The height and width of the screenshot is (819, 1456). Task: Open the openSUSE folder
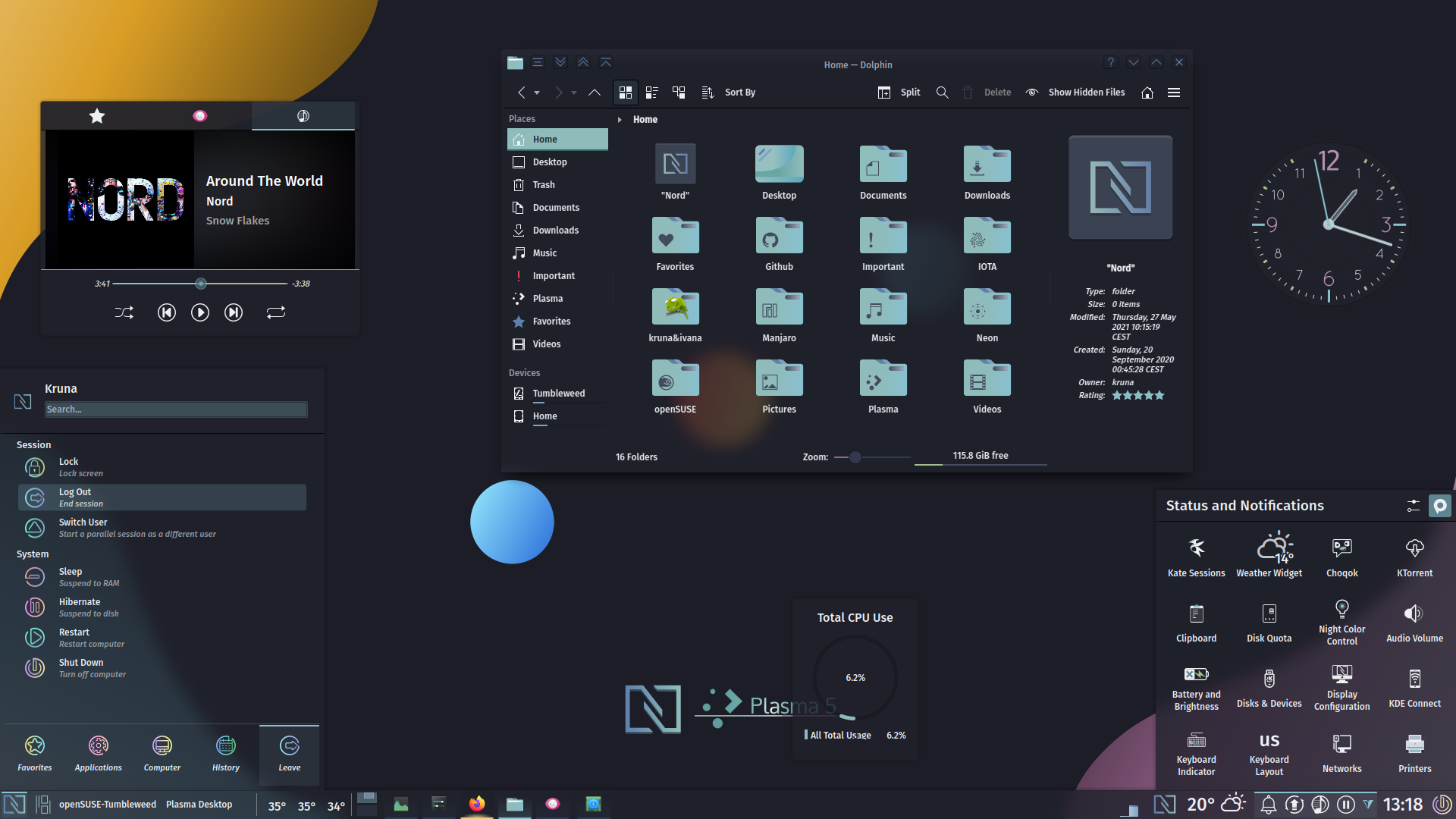(x=675, y=387)
